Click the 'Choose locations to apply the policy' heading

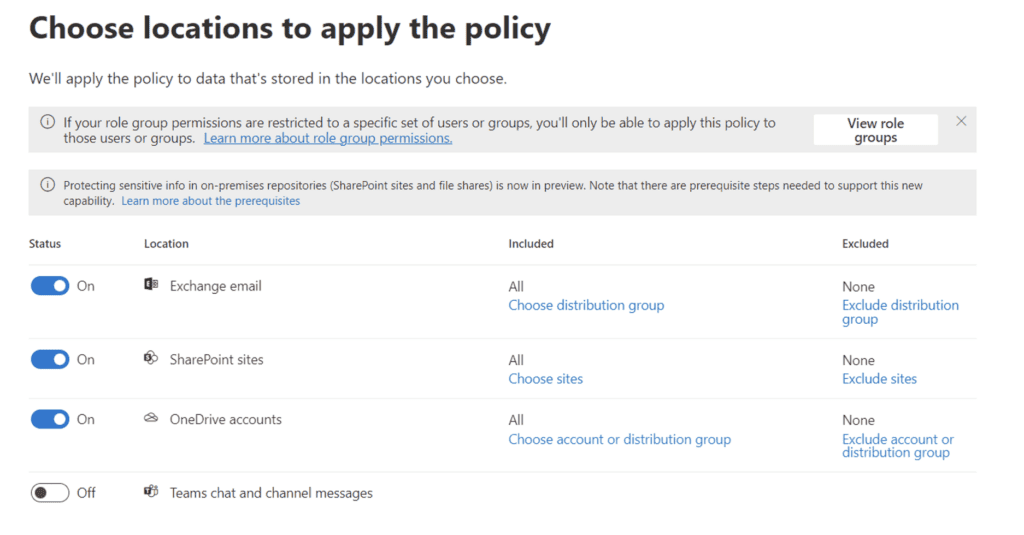point(290,29)
